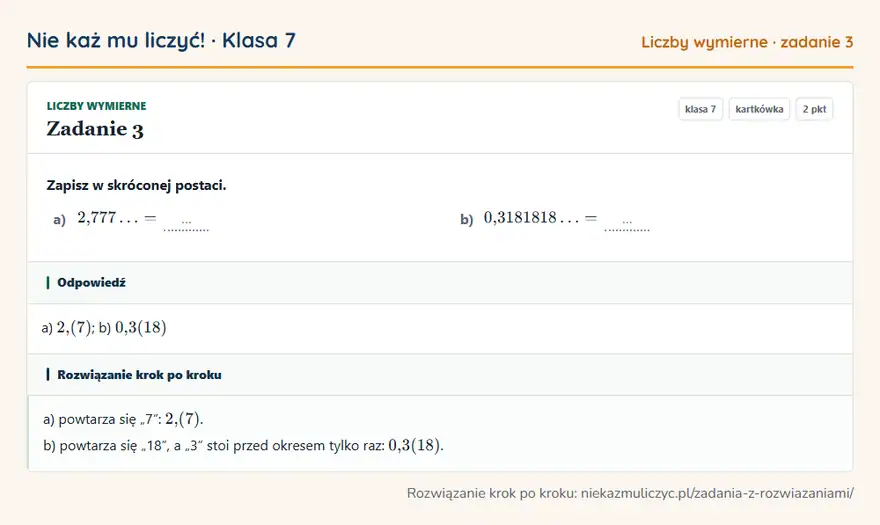Click the dark bar marker beside 'Rozwiązanie krok po kroku'
880x525 pixels.
click(48, 375)
